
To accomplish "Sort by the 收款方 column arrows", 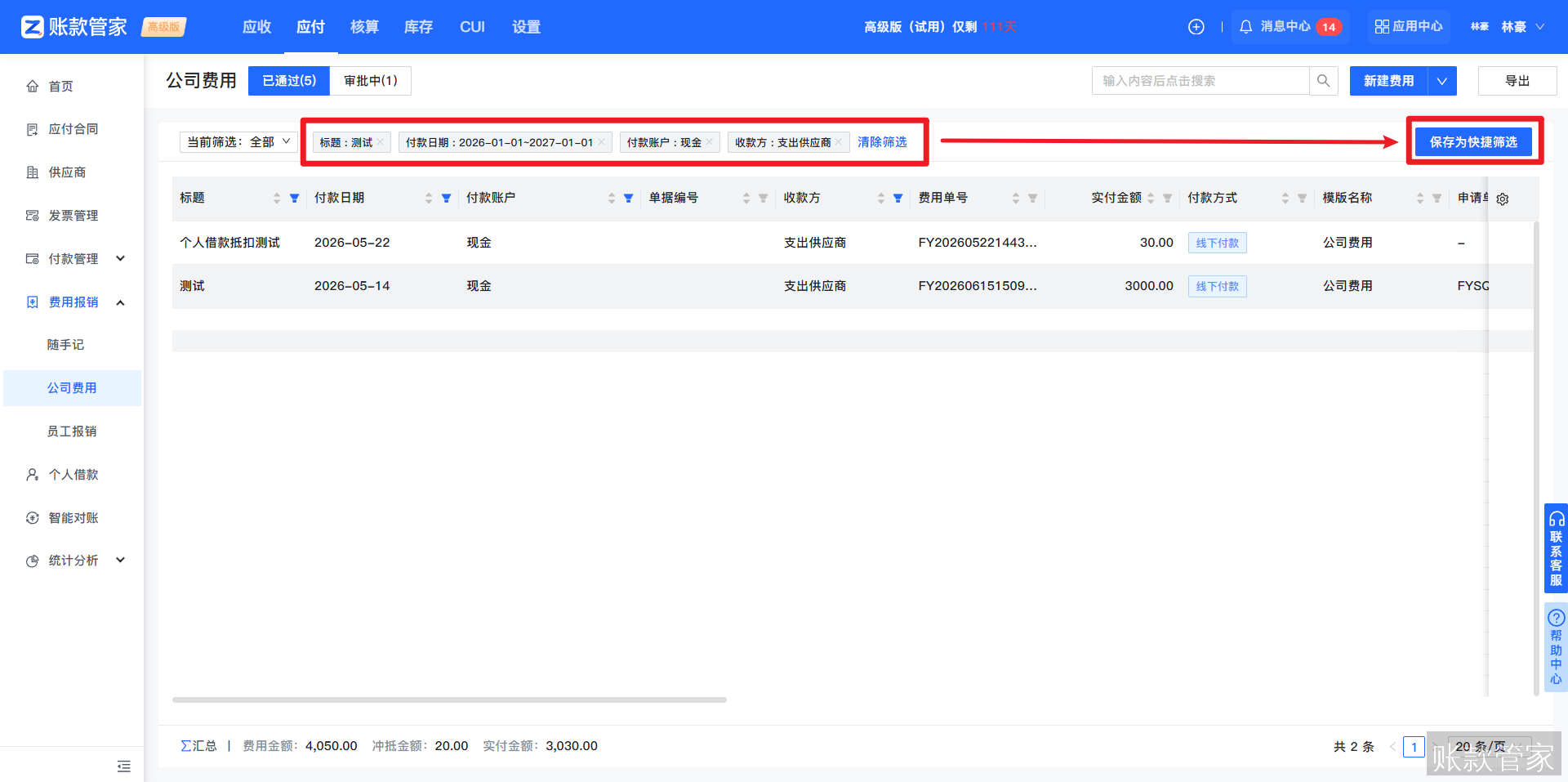I will [880, 199].
